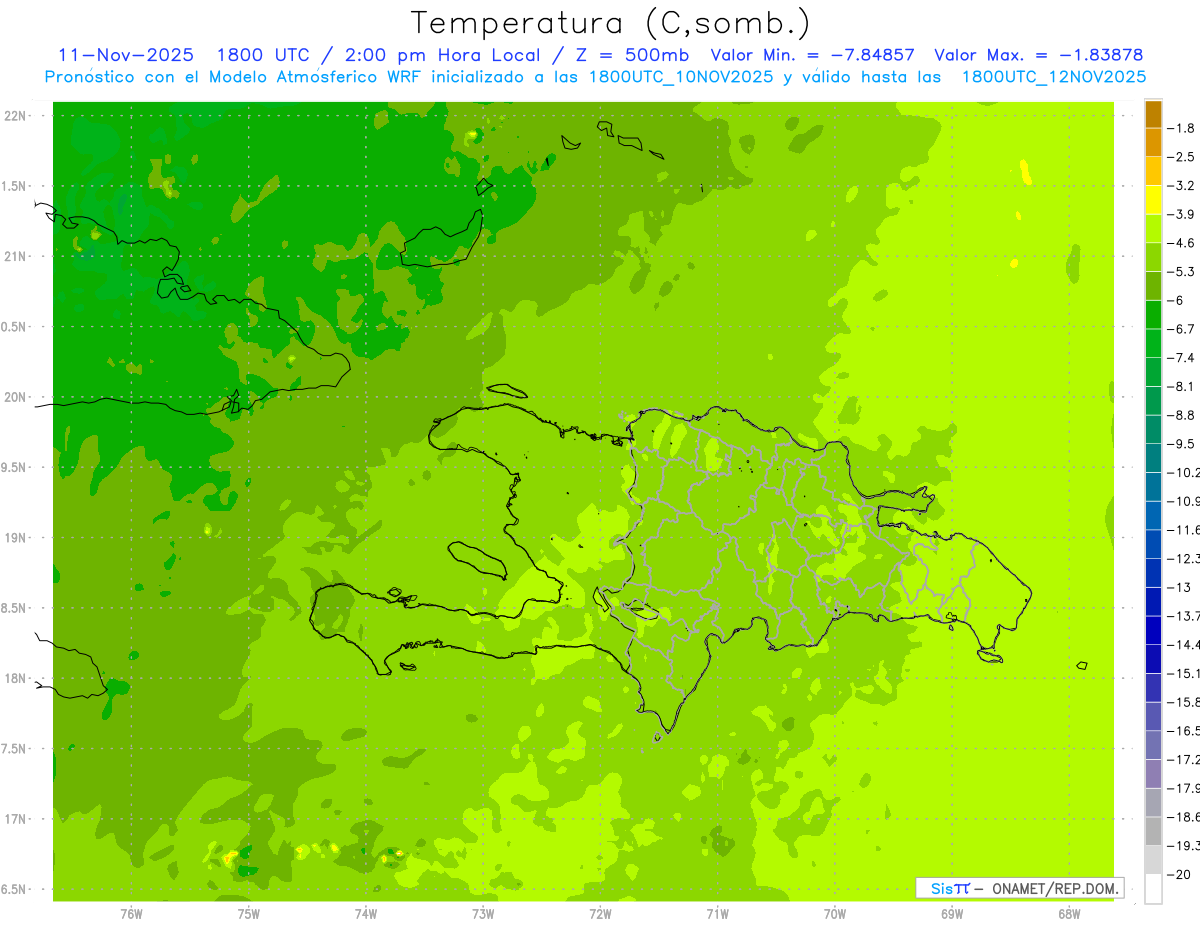The height and width of the screenshot is (927, 1200).
Task: Click the '18N' latitude label
Action: click(15, 678)
